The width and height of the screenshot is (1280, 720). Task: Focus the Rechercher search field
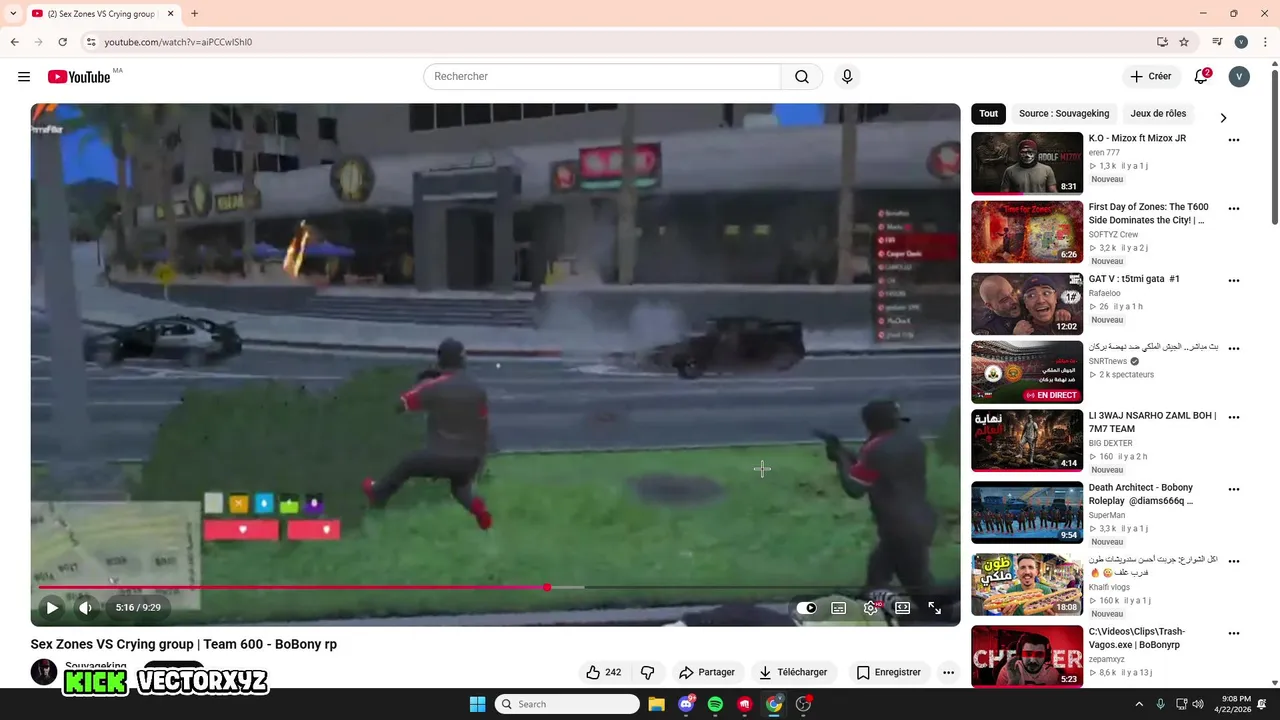point(602,77)
